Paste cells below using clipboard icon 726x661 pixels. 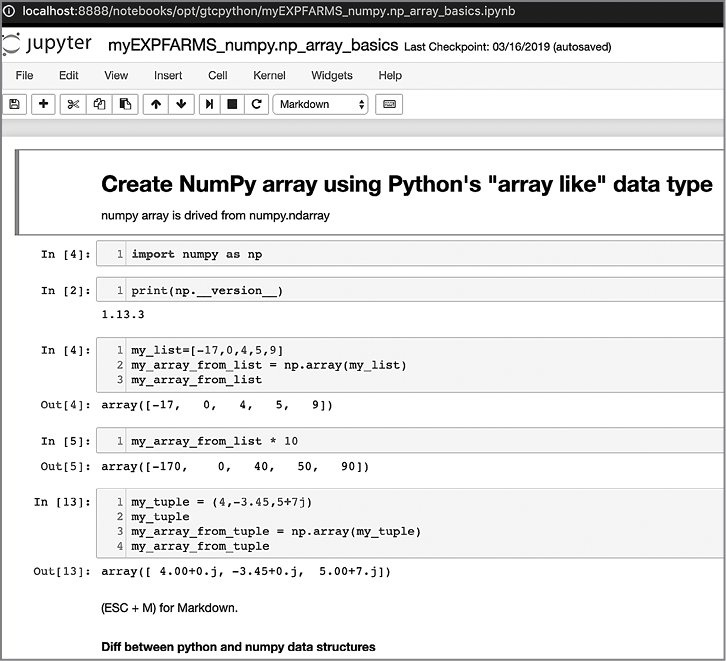coord(125,104)
